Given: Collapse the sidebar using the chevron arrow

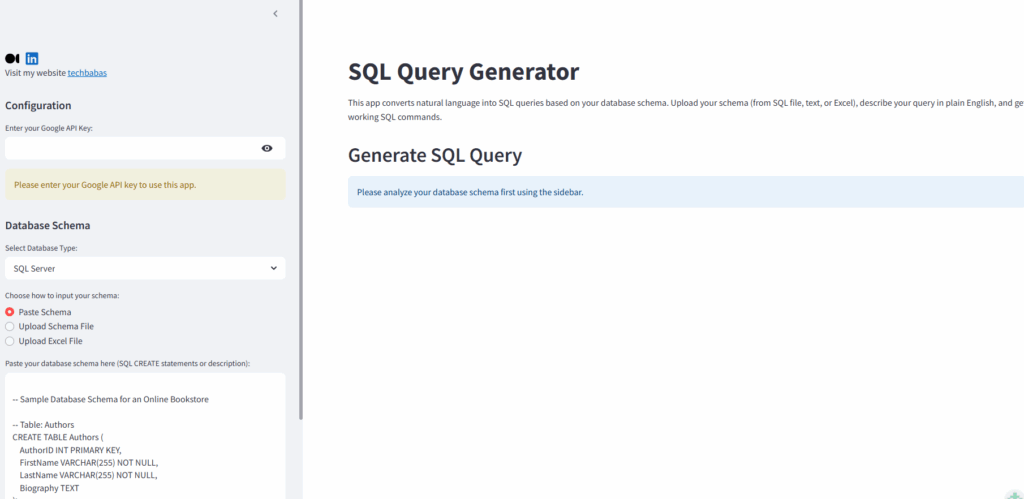Looking at the screenshot, I should (x=275, y=14).
